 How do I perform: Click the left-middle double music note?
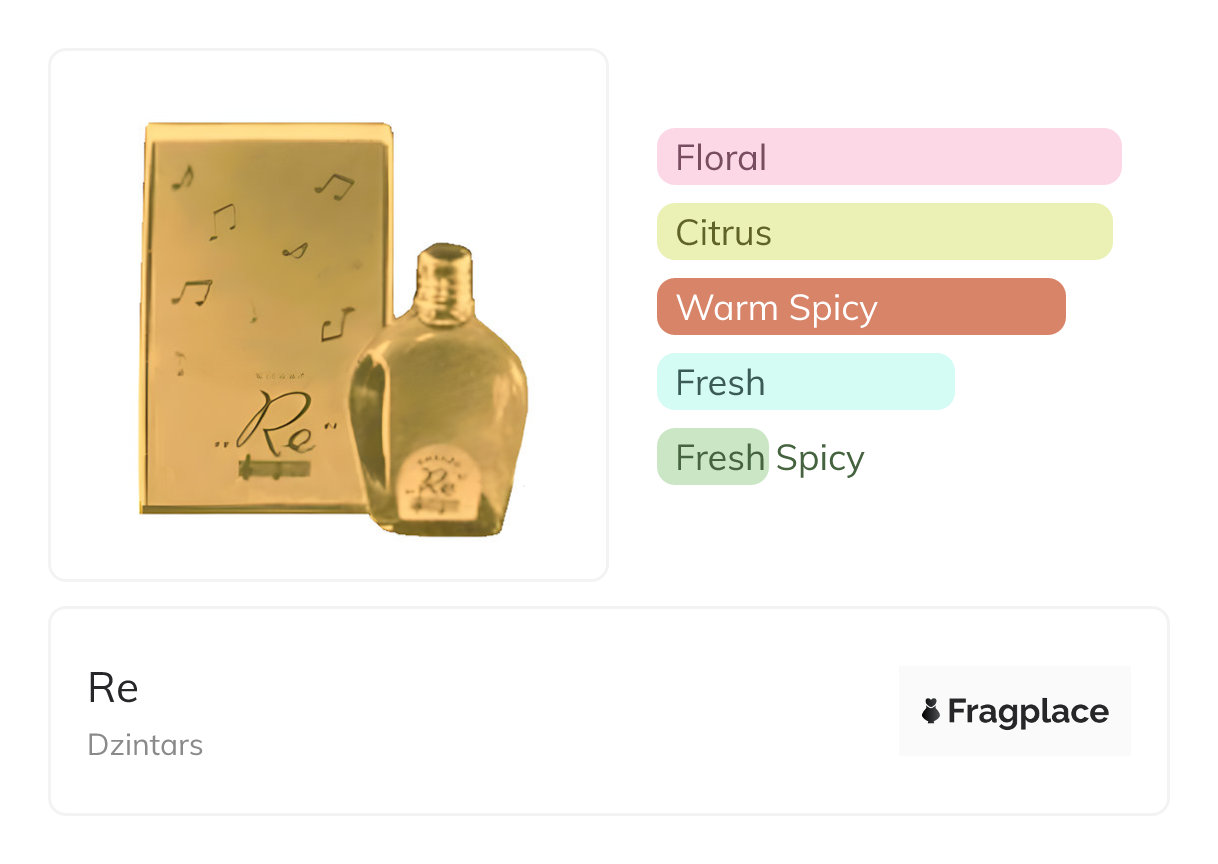click(x=191, y=291)
